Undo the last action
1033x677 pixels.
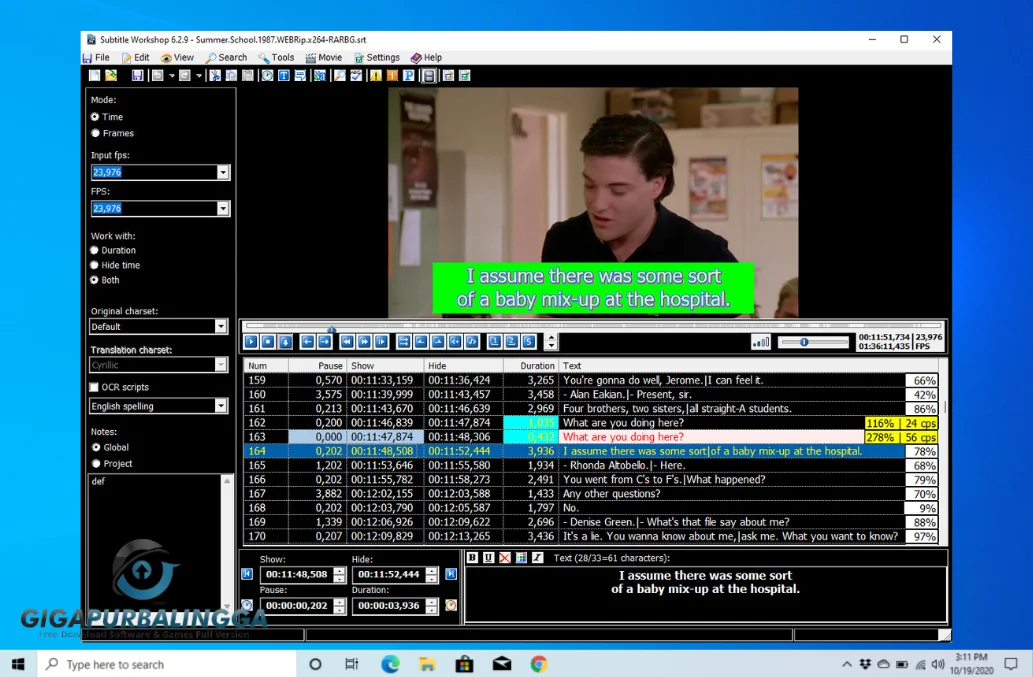pos(157,76)
